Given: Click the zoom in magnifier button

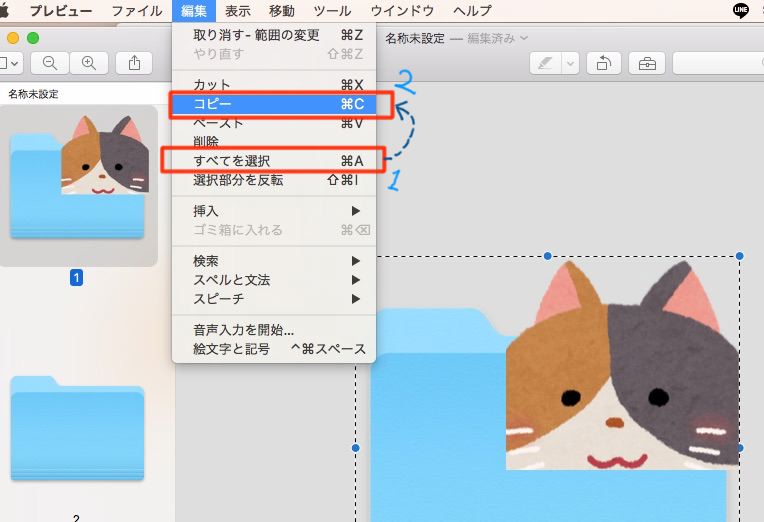Looking at the screenshot, I should tap(89, 63).
